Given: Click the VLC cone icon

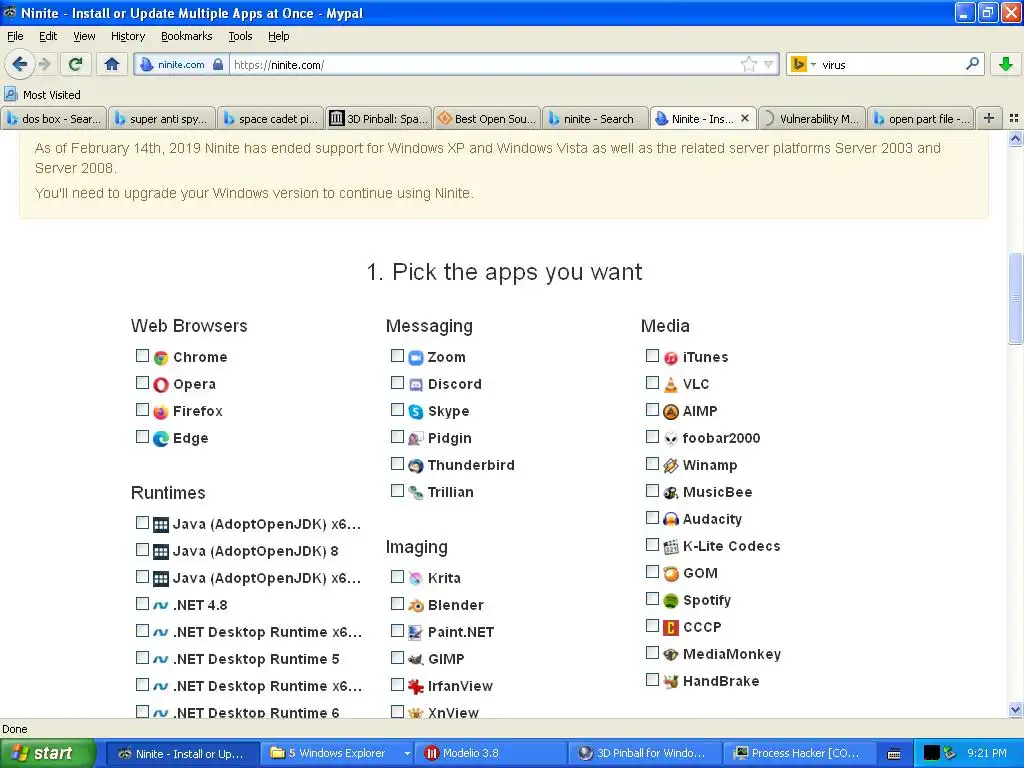Looking at the screenshot, I should click(671, 385).
